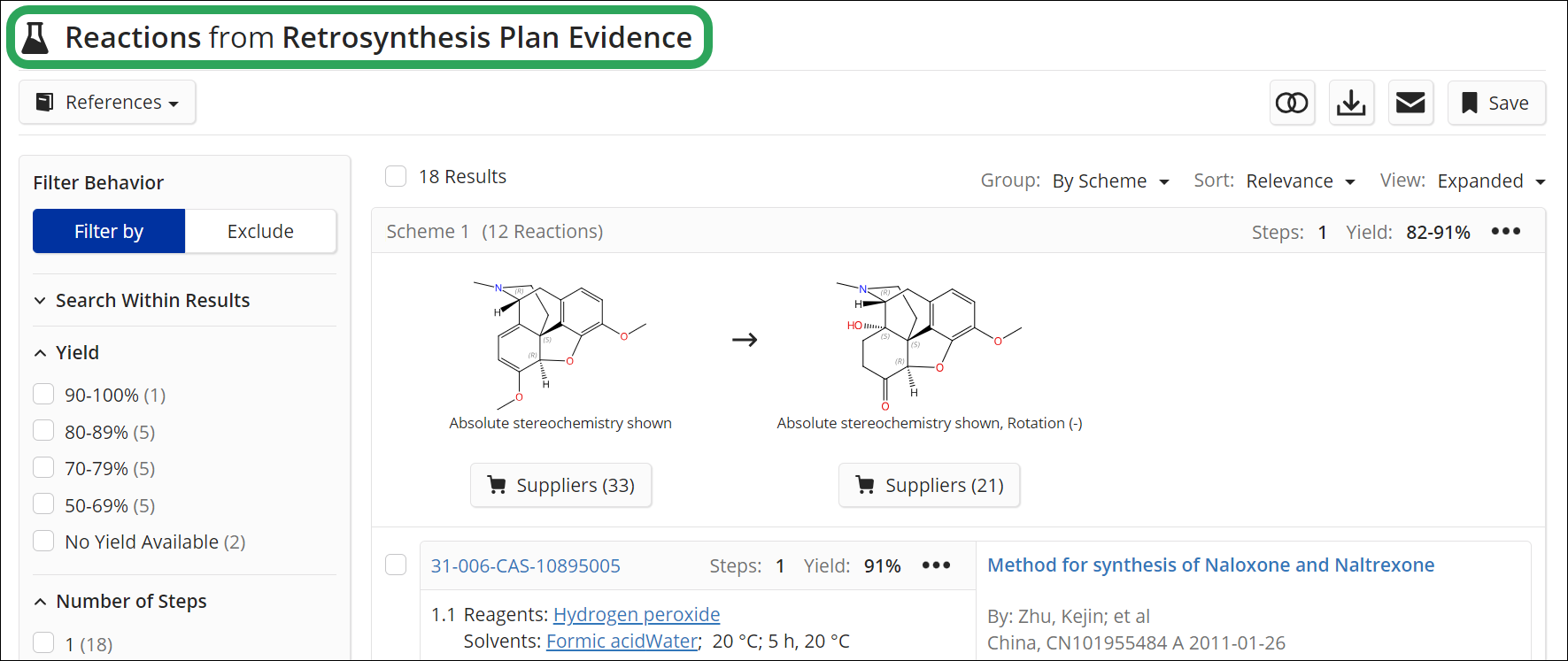Open reaction link 31-006-CAS-10895005

tap(525, 565)
